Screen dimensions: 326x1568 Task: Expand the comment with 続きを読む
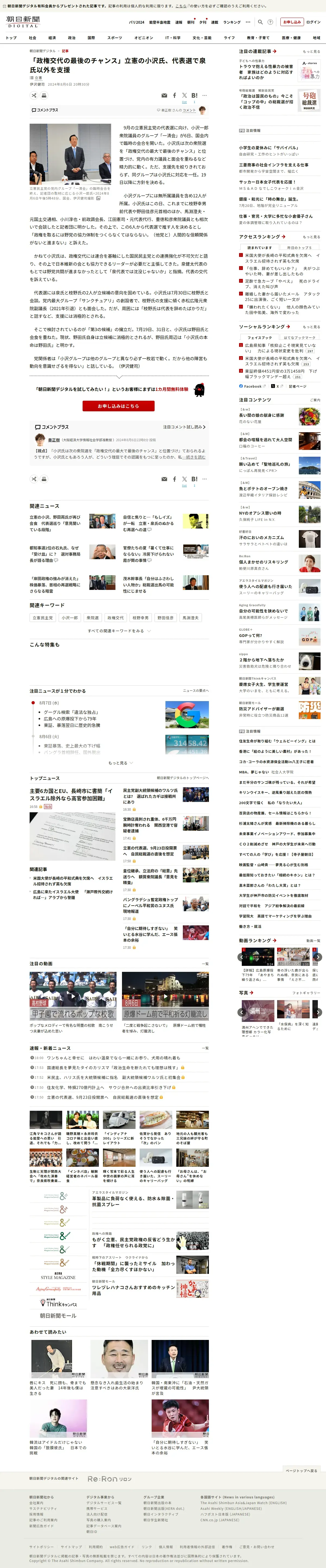pos(195,457)
